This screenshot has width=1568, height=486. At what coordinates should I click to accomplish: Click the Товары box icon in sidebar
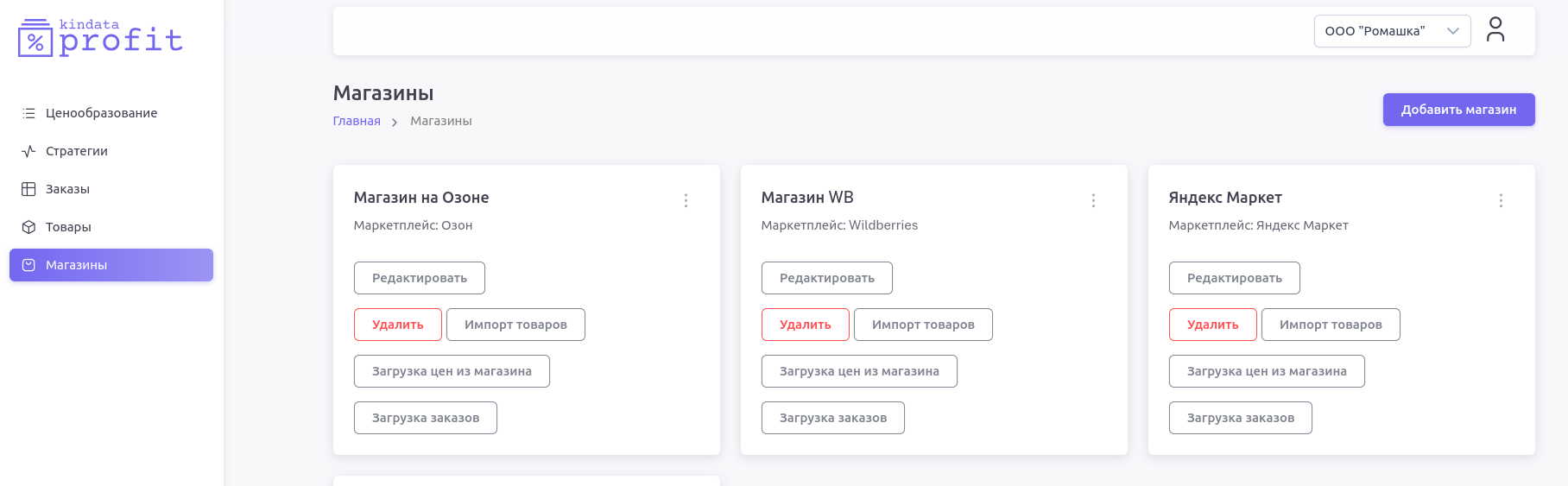28,227
